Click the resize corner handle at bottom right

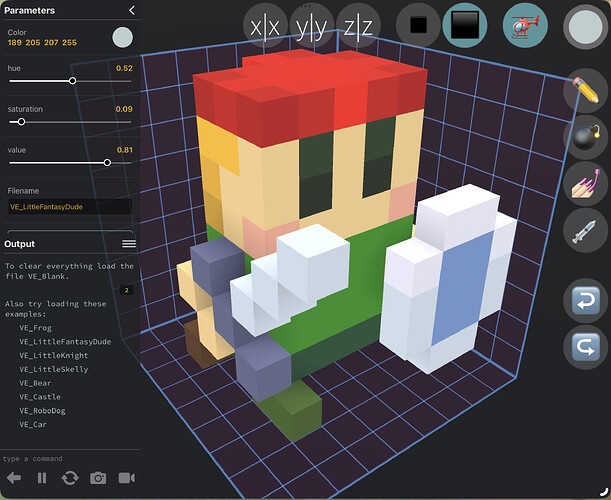(x=605, y=493)
